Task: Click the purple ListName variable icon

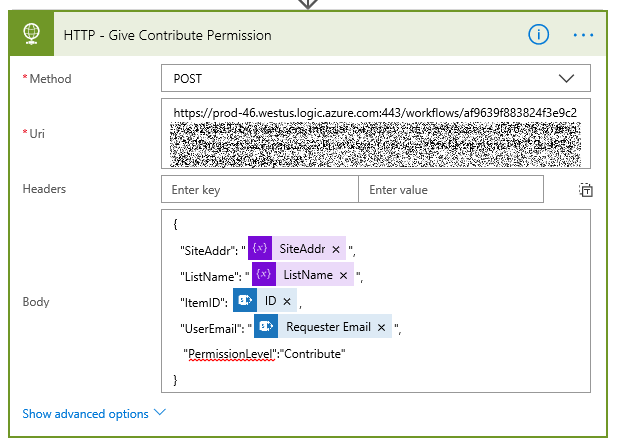Action: (264, 274)
